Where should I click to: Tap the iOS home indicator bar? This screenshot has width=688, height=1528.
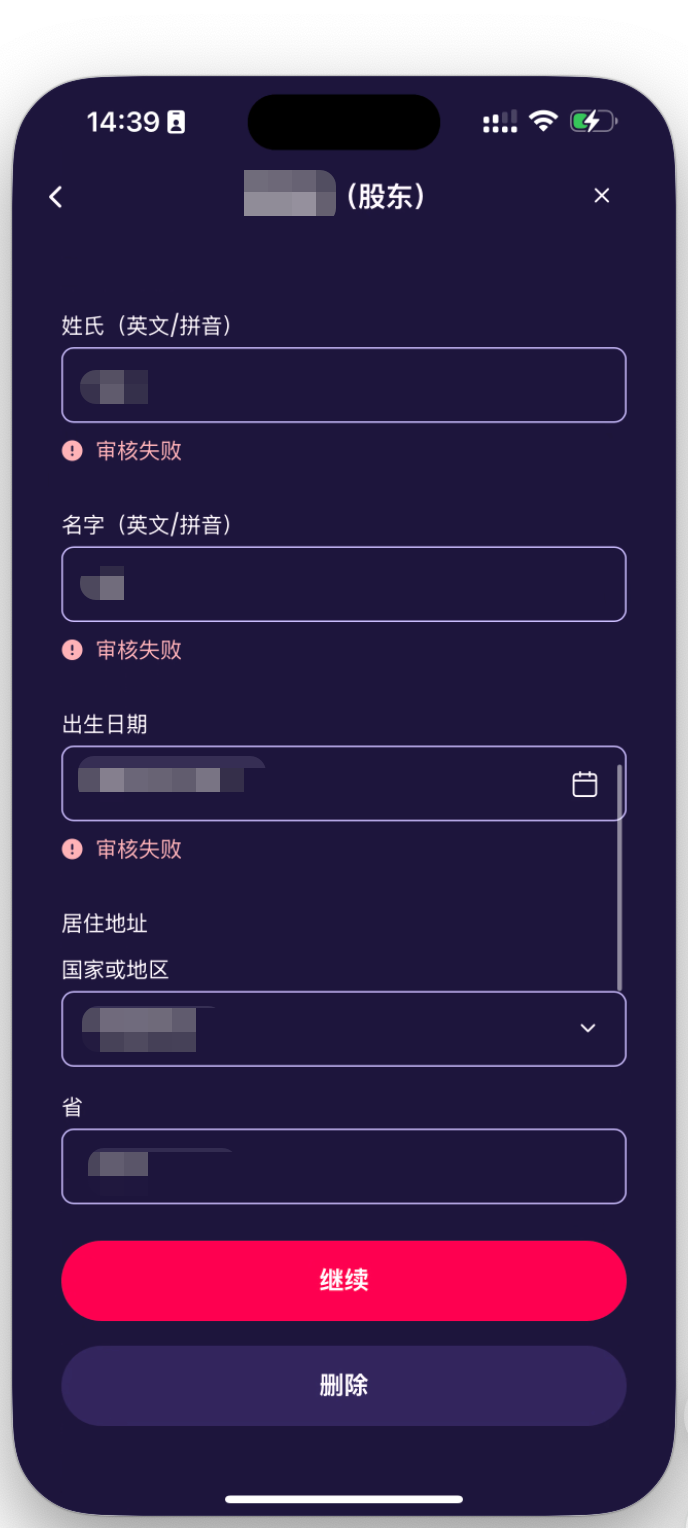click(343, 1499)
